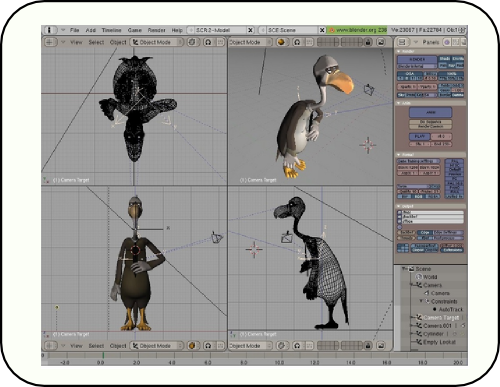Click pivot icon in top-right 3D view header

point(297,42)
